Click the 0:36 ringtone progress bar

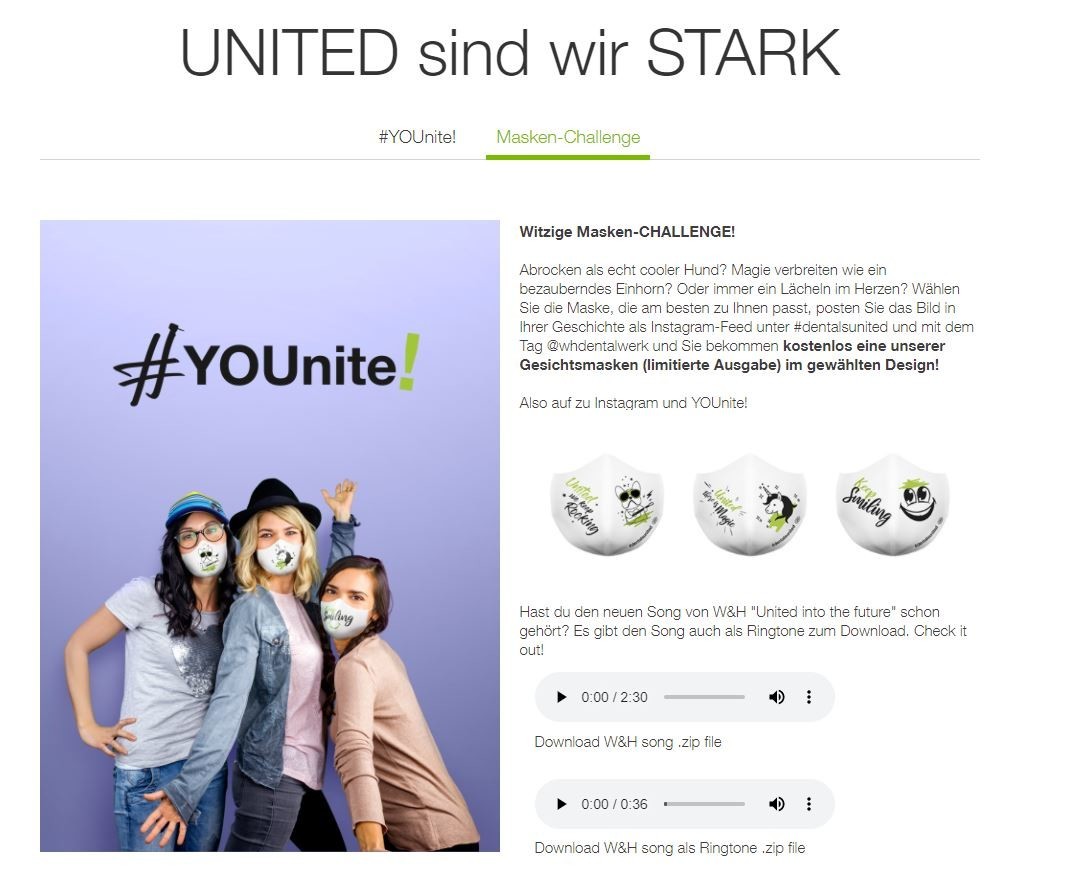tap(704, 804)
